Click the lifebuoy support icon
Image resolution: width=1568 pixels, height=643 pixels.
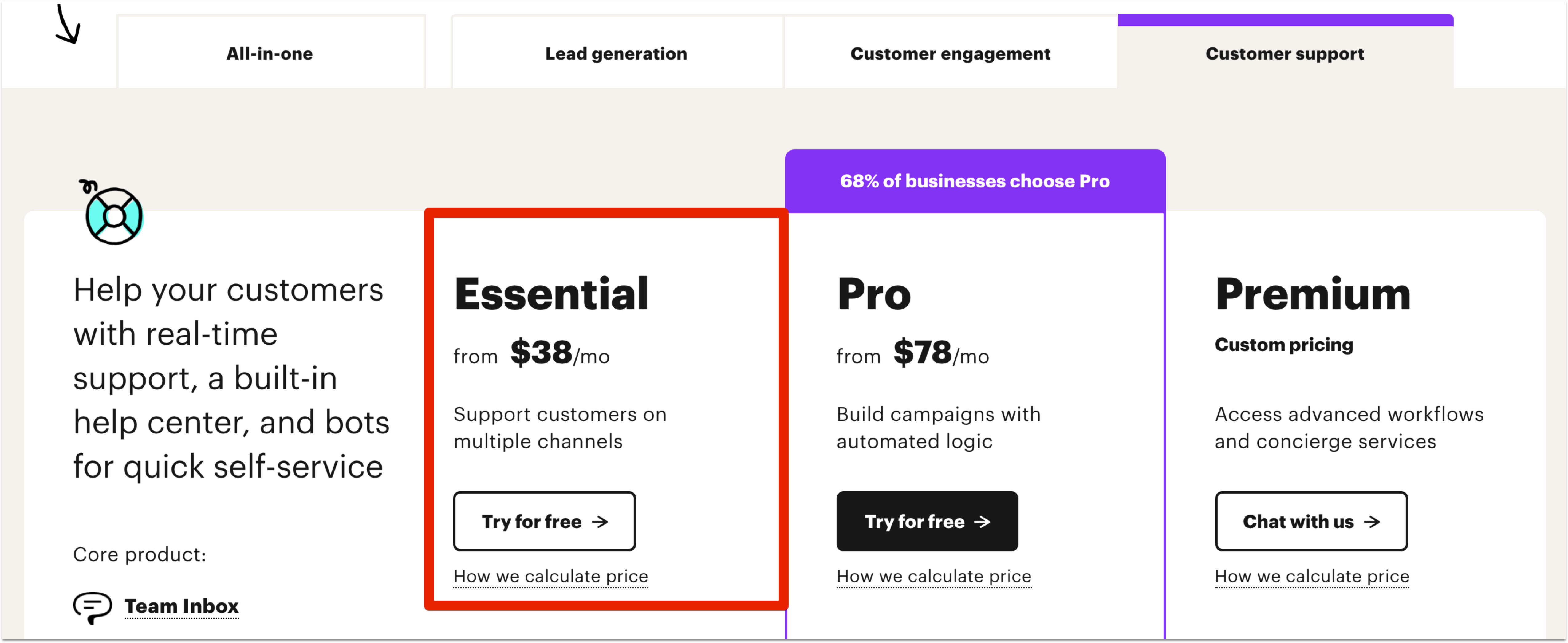(112, 213)
